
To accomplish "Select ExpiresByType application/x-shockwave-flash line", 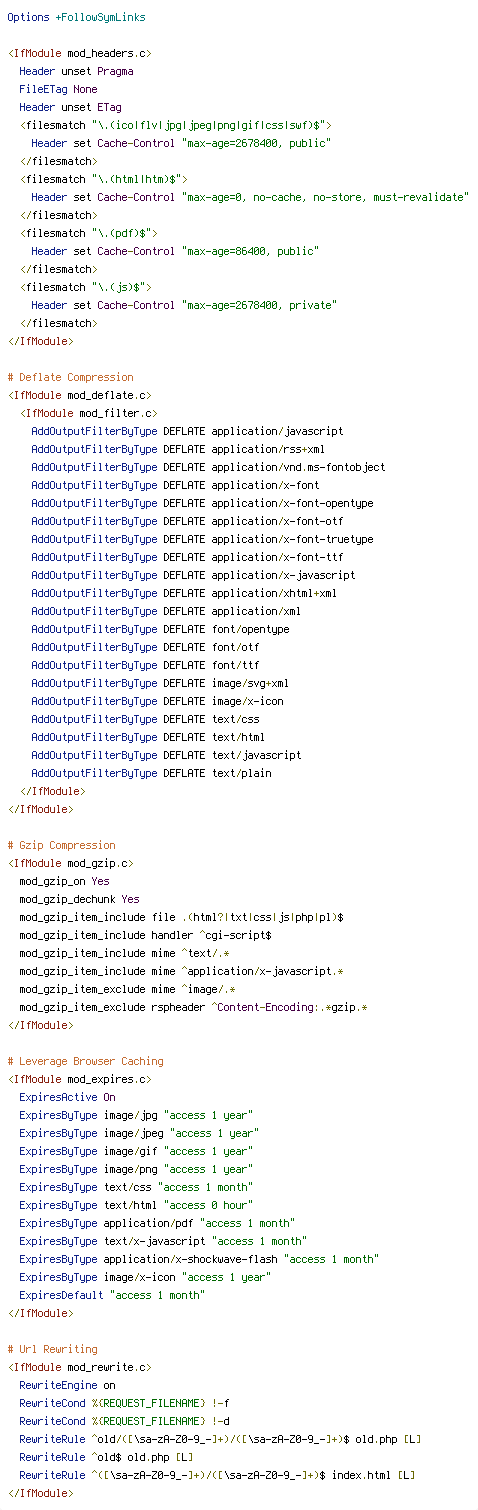I will [x=199, y=1260].
